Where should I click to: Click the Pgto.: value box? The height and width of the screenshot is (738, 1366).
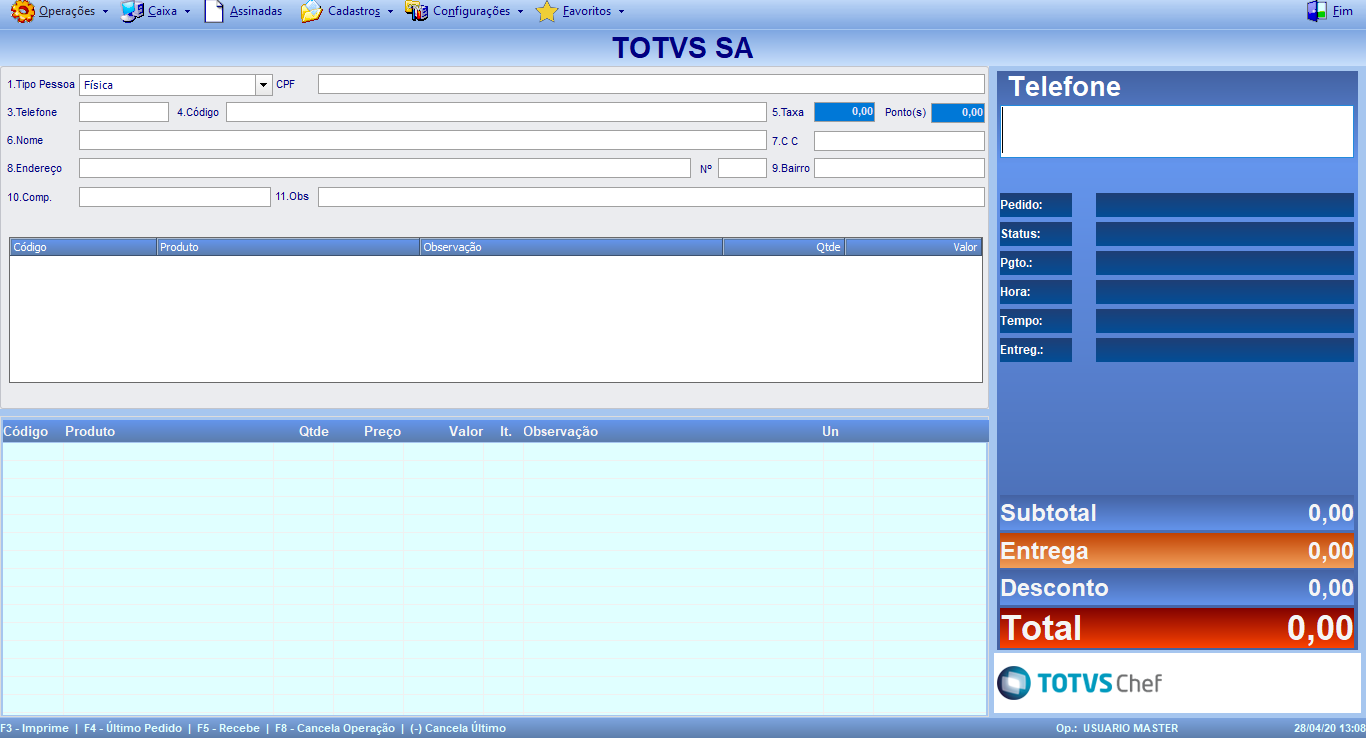pyautogui.click(x=1225, y=263)
